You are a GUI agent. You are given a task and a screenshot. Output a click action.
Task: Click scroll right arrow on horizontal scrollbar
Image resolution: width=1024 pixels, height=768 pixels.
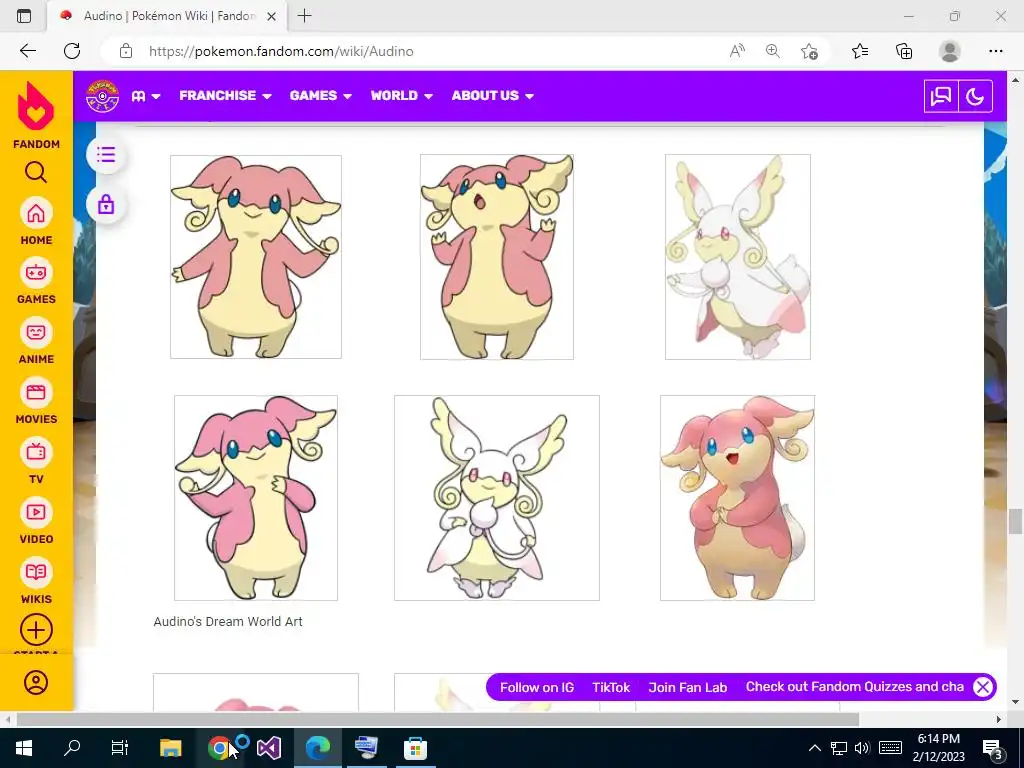tap(999, 719)
